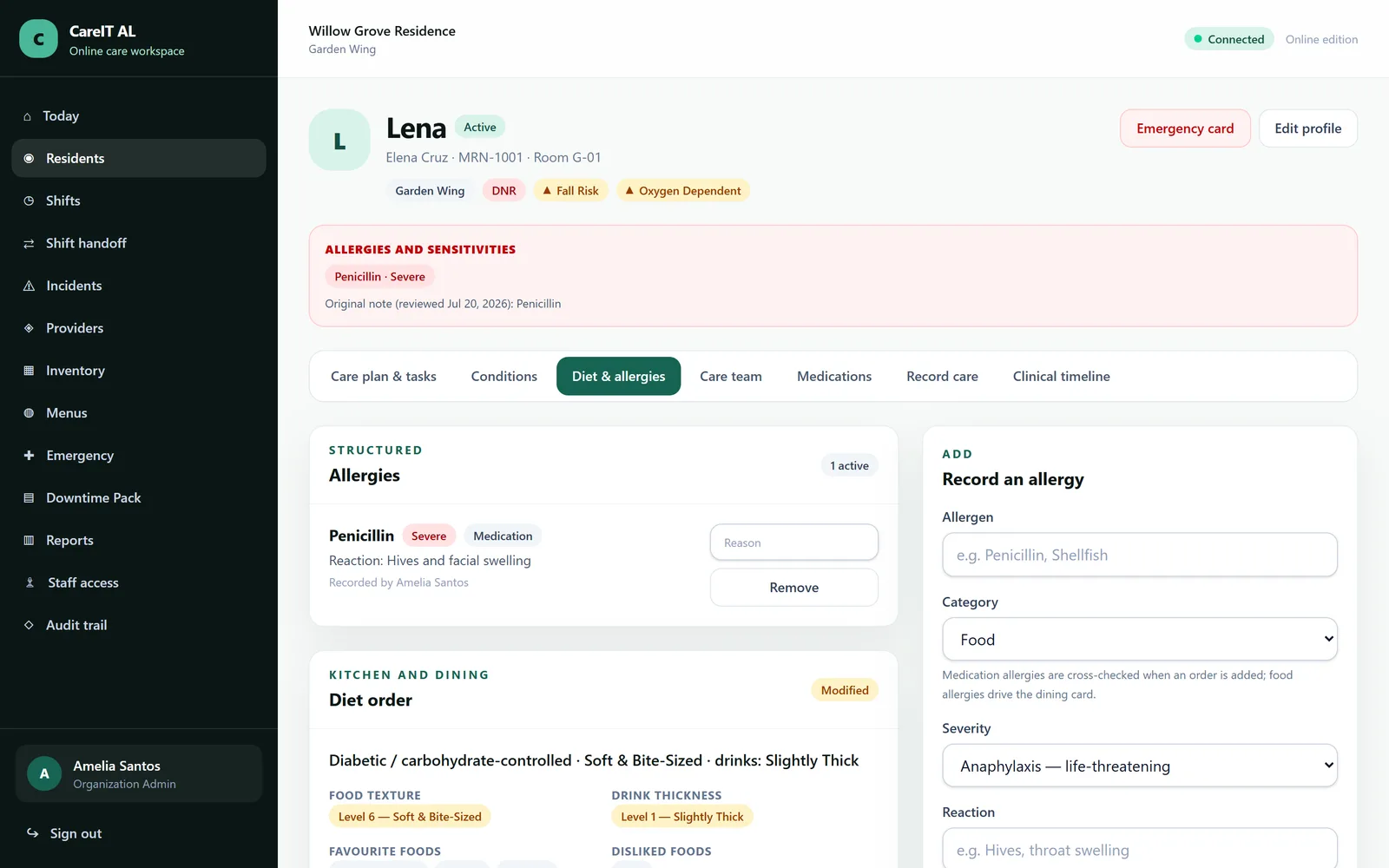Click Willow Grove Residence heading

coord(382,31)
